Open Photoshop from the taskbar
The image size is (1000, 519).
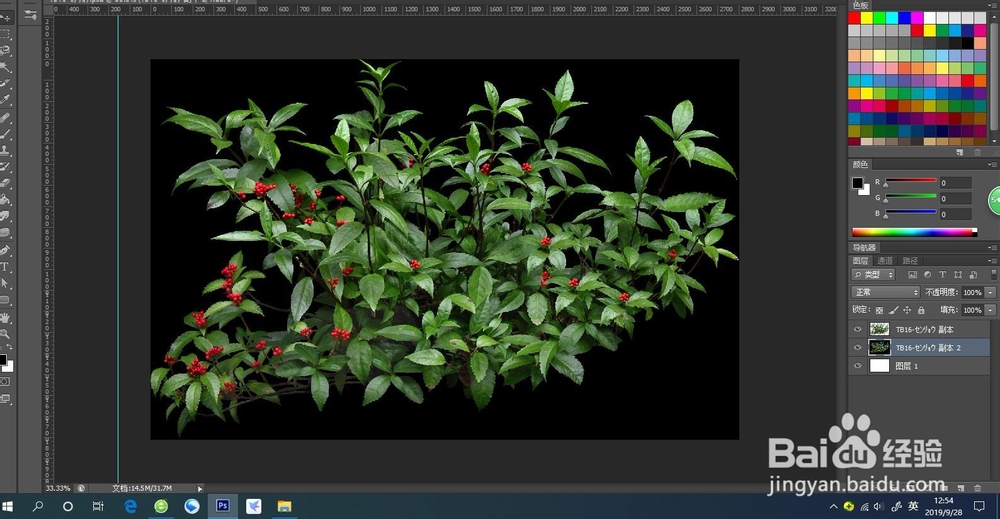pyautogui.click(x=223, y=506)
